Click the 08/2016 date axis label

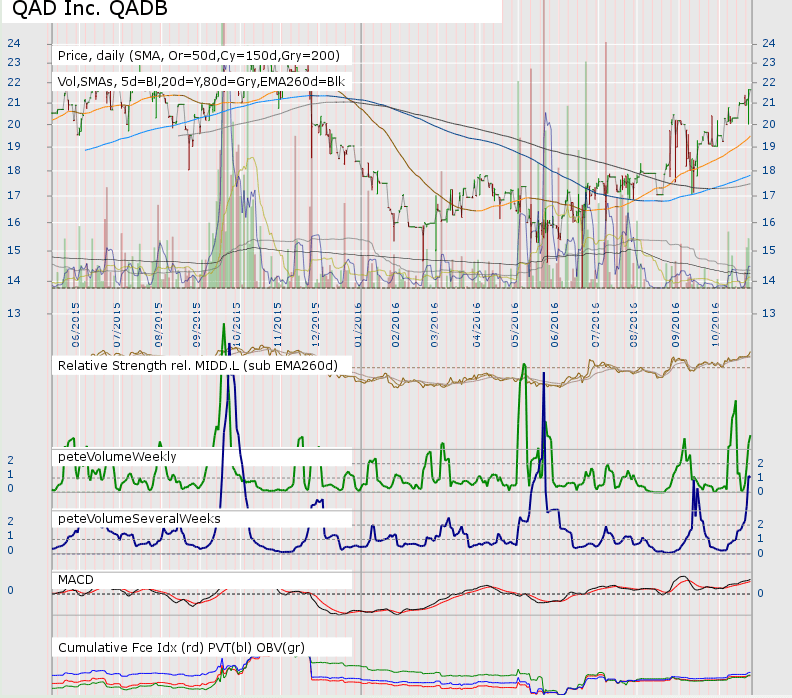(634, 325)
